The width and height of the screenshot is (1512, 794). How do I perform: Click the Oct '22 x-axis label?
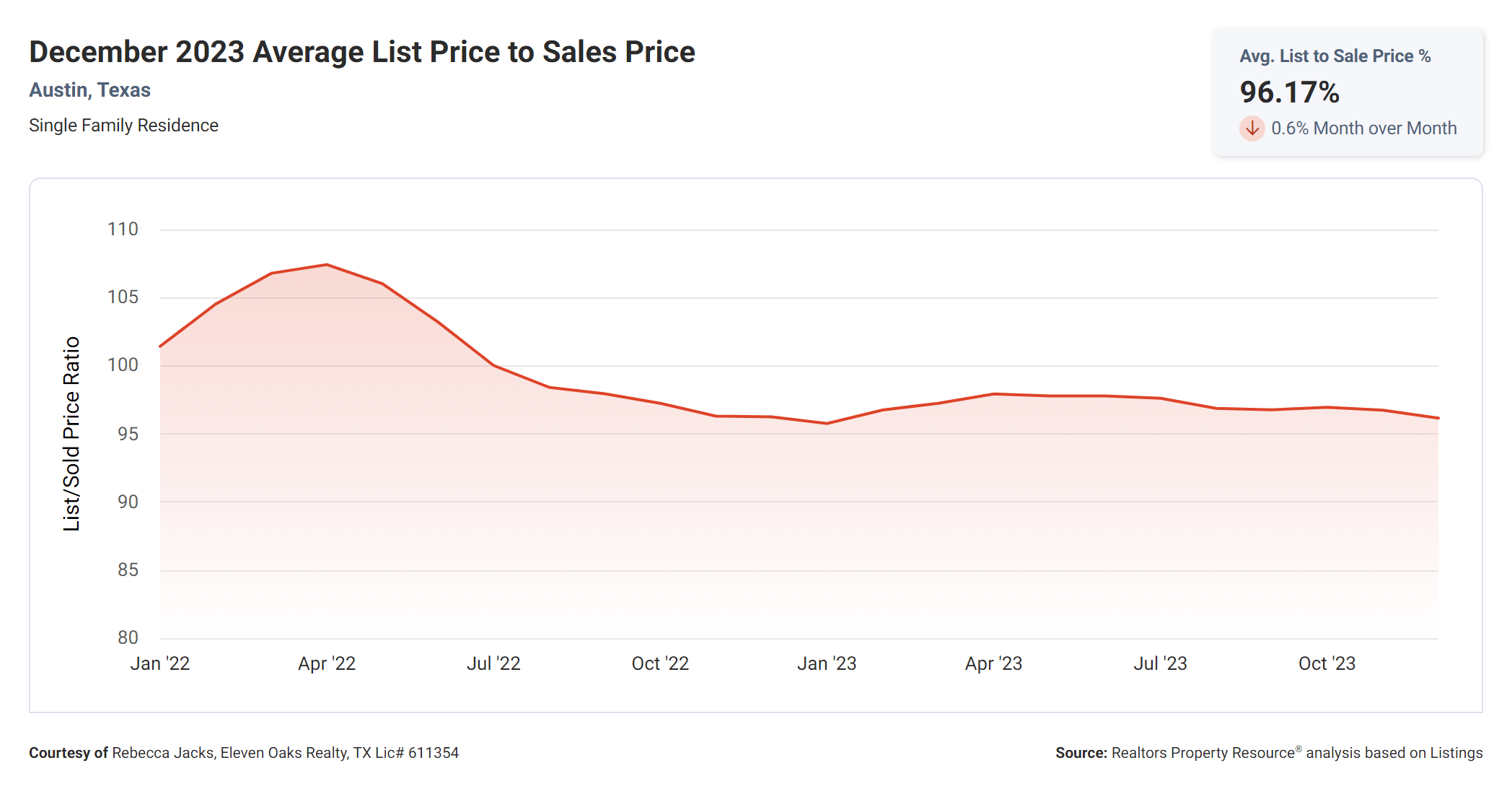click(x=660, y=663)
